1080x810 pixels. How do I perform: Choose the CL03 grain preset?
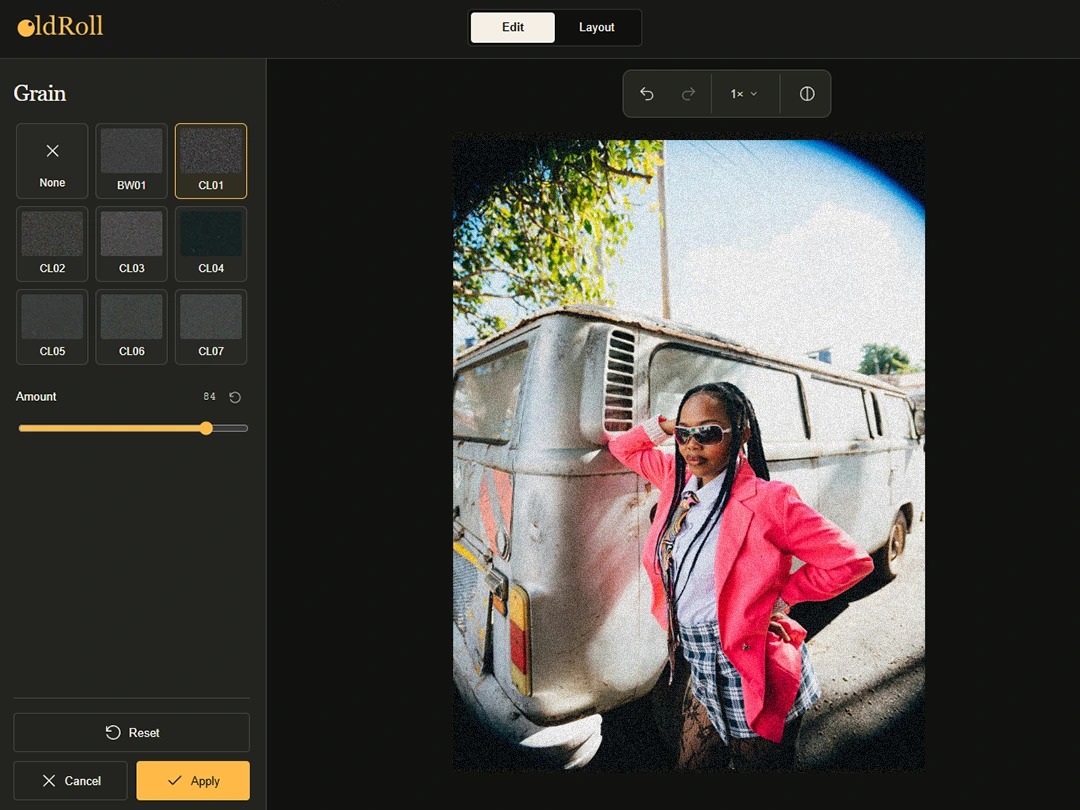tap(132, 244)
